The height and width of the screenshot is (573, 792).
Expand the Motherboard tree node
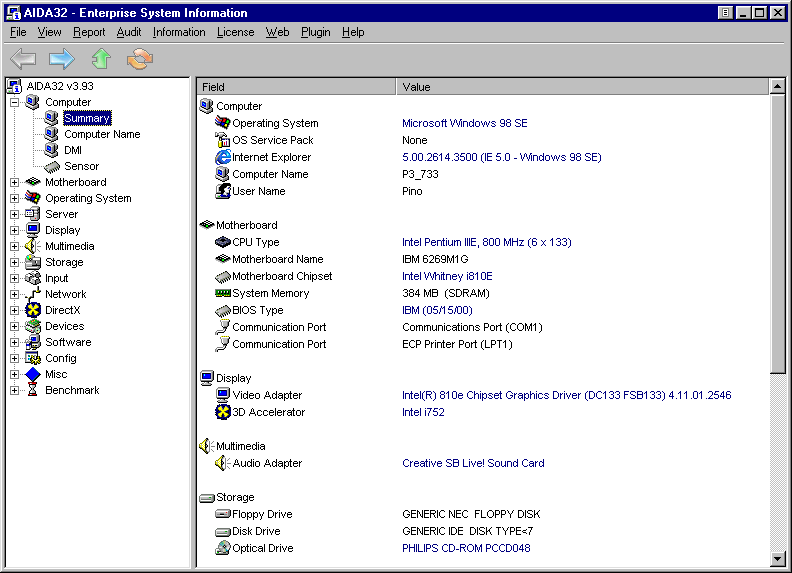[x=15, y=182]
